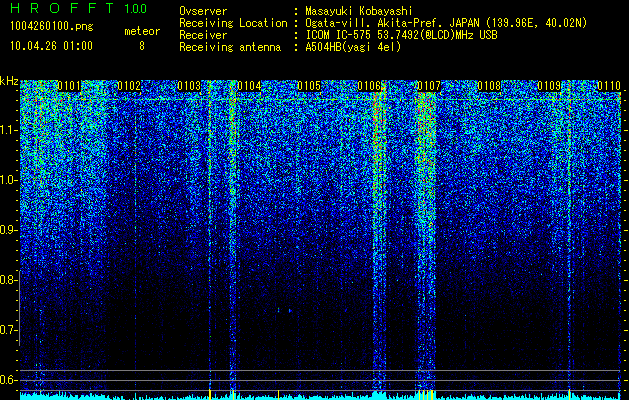
Task: Click the meteor count value 8
Action: coord(142,46)
